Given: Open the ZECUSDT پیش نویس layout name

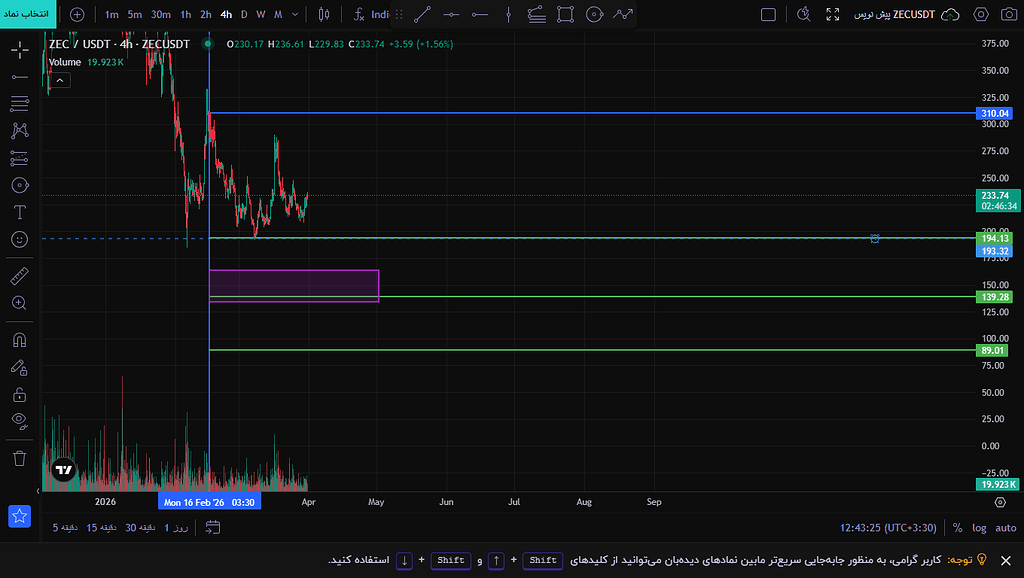Looking at the screenshot, I should point(895,14).
